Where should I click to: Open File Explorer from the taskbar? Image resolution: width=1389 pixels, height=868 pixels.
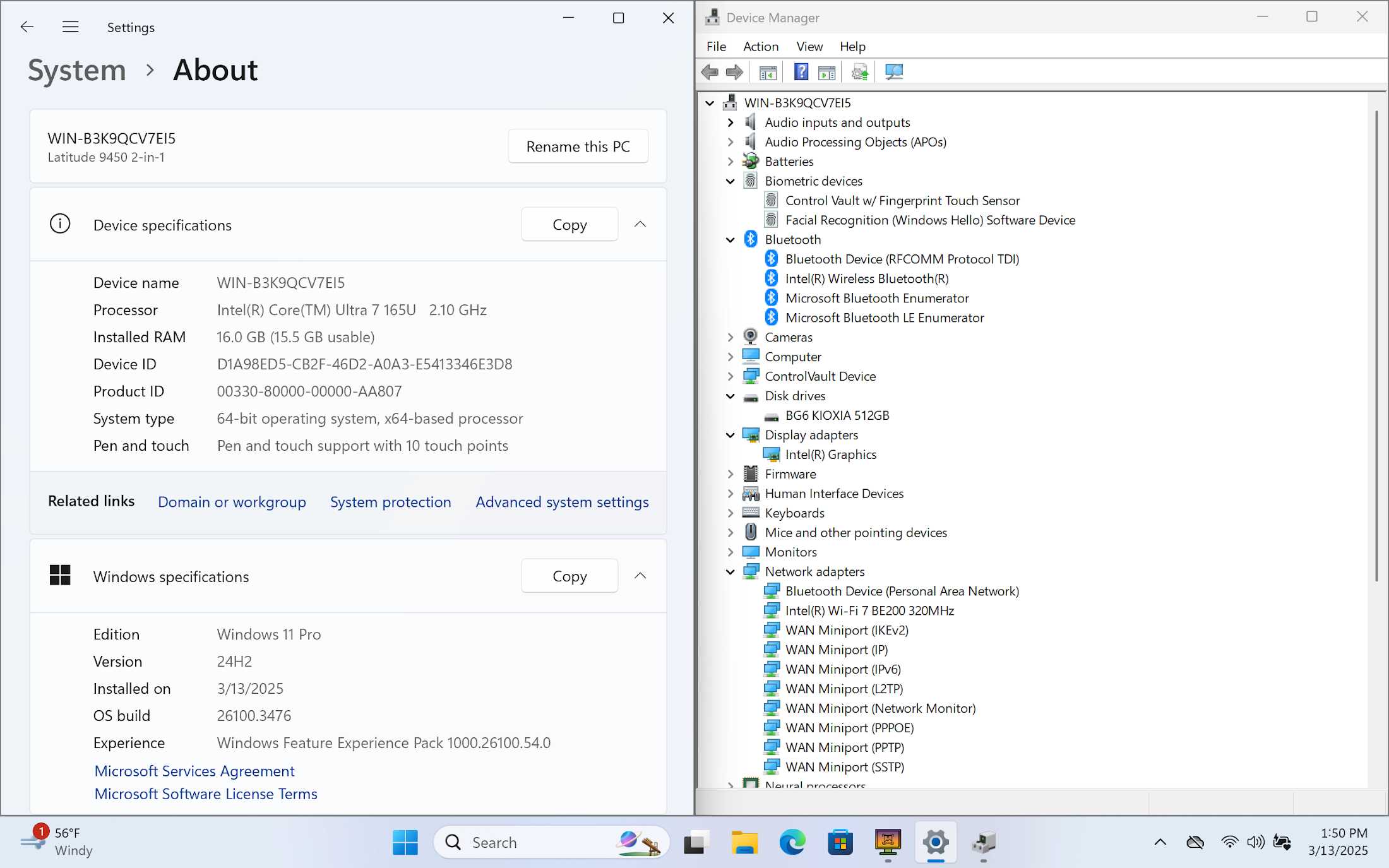coord(744,842)
